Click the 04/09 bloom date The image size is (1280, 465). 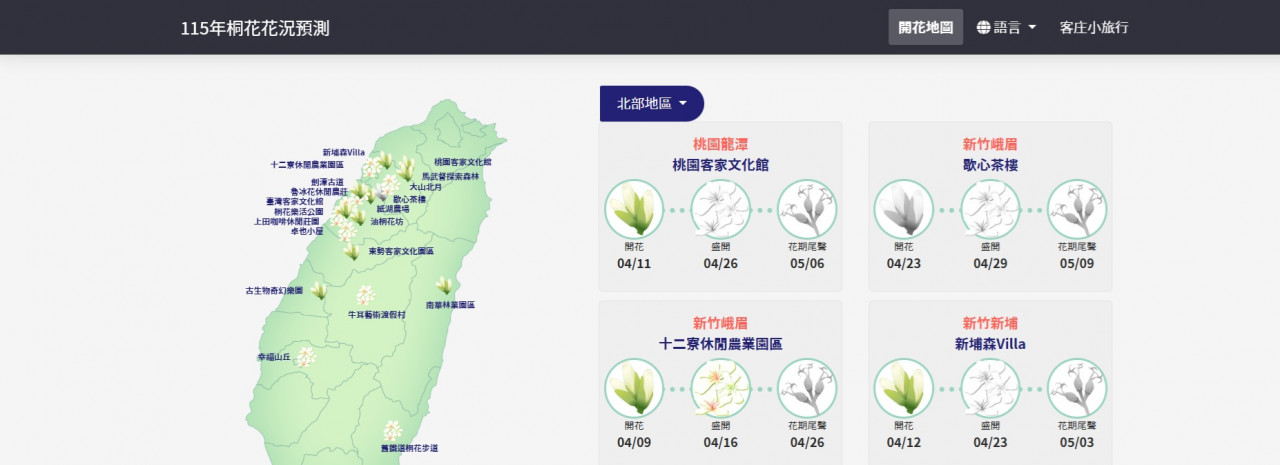(x=634, y=443)
